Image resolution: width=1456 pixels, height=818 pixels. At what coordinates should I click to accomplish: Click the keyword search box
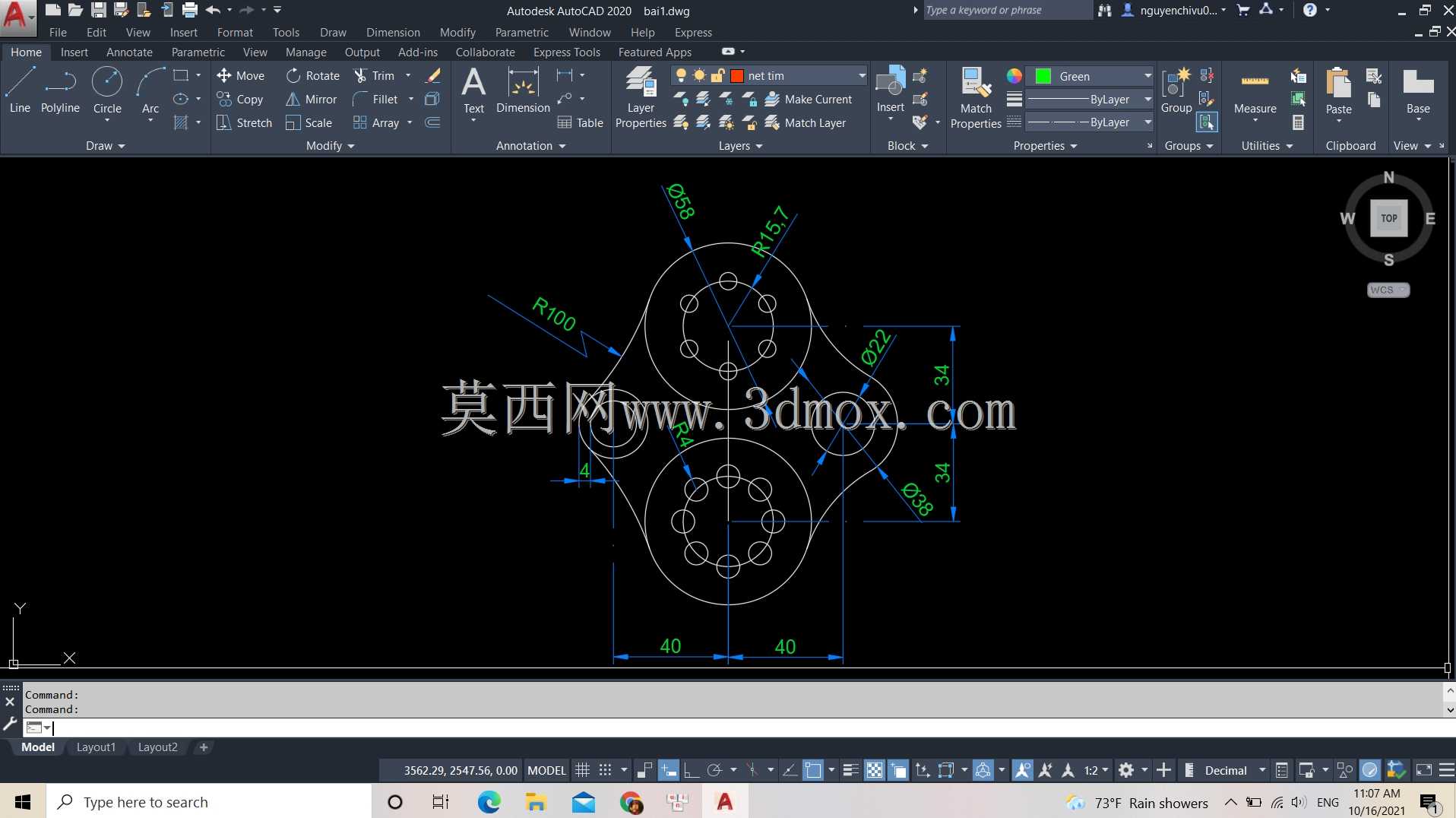(x=1006, y=10)
